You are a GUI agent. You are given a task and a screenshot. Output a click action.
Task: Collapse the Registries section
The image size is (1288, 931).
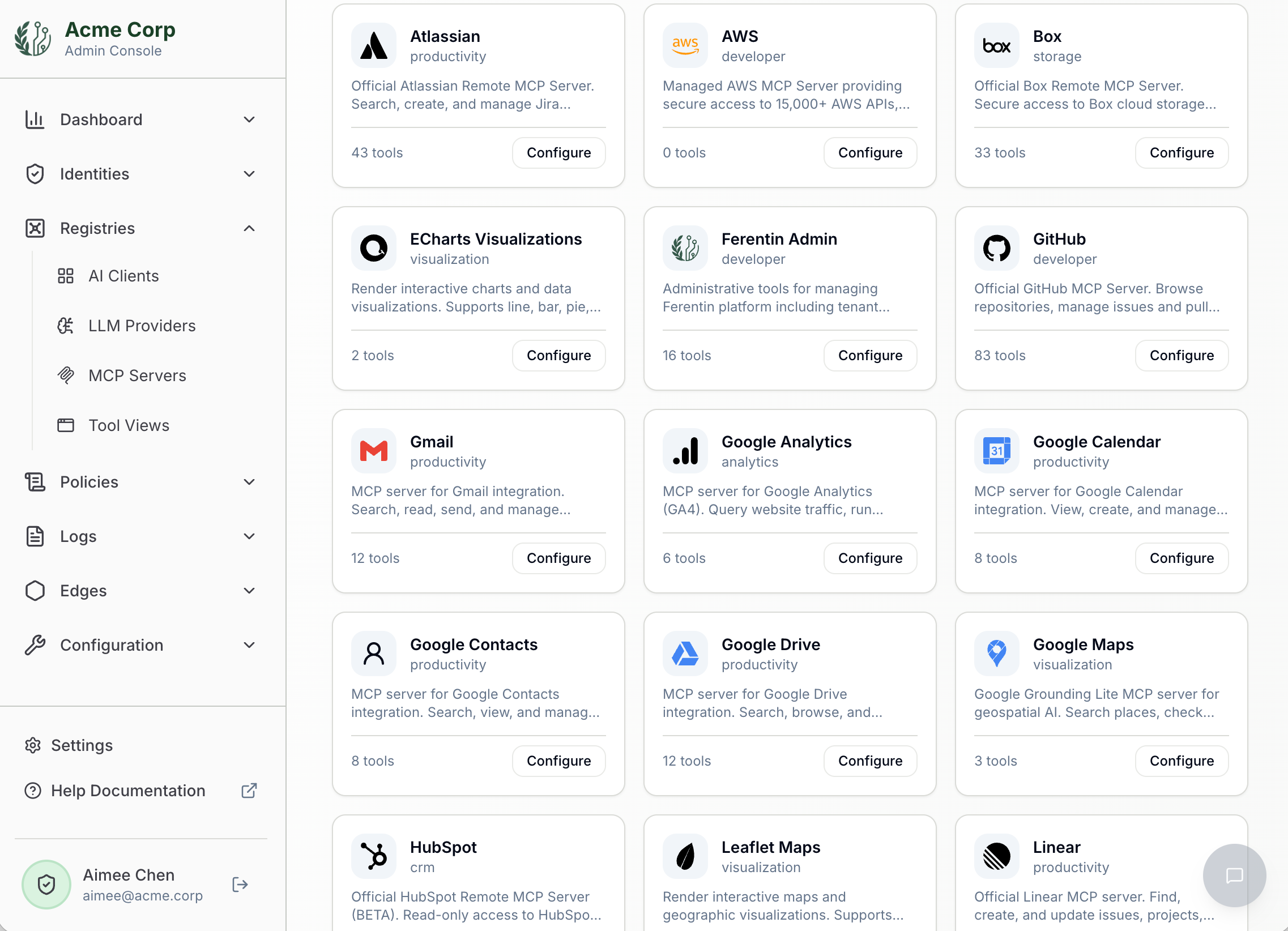click(249, 228)
